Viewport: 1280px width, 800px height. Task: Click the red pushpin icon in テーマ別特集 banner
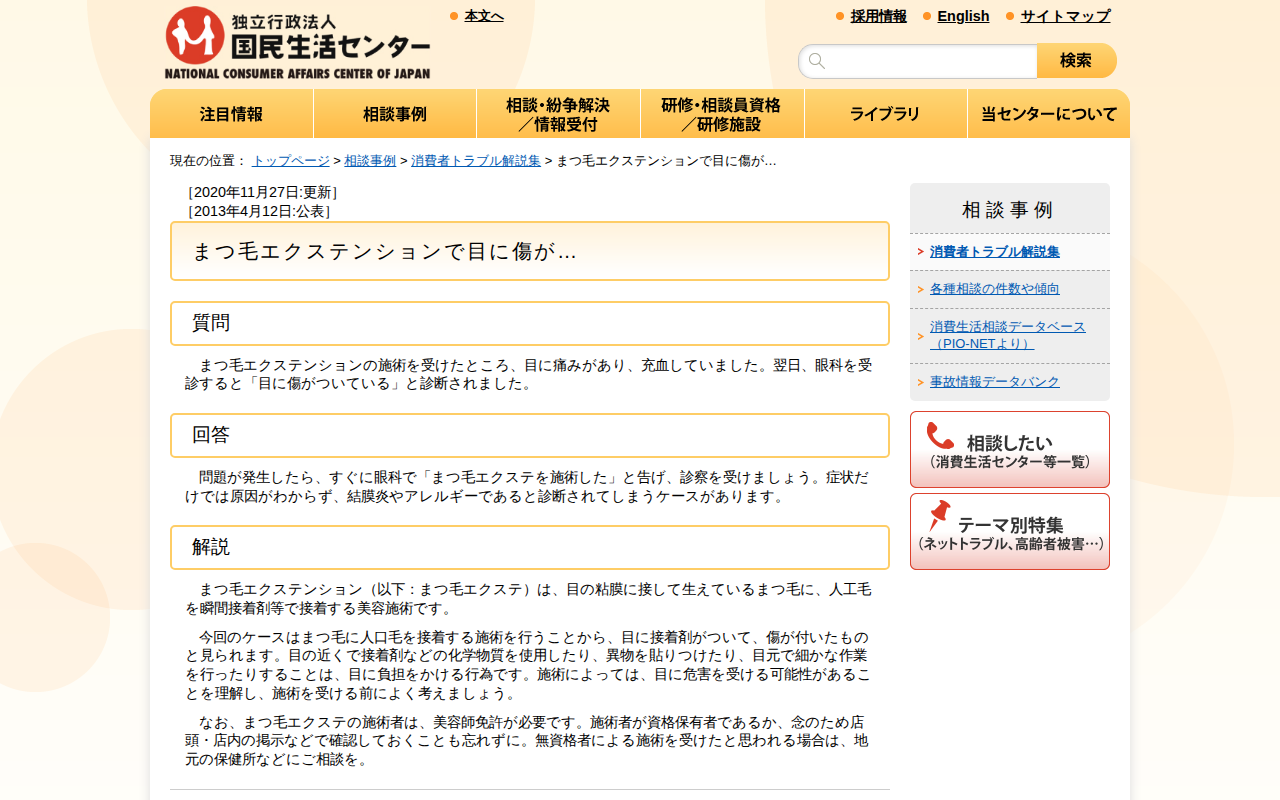pyautogui.click(x=939, y=516)
